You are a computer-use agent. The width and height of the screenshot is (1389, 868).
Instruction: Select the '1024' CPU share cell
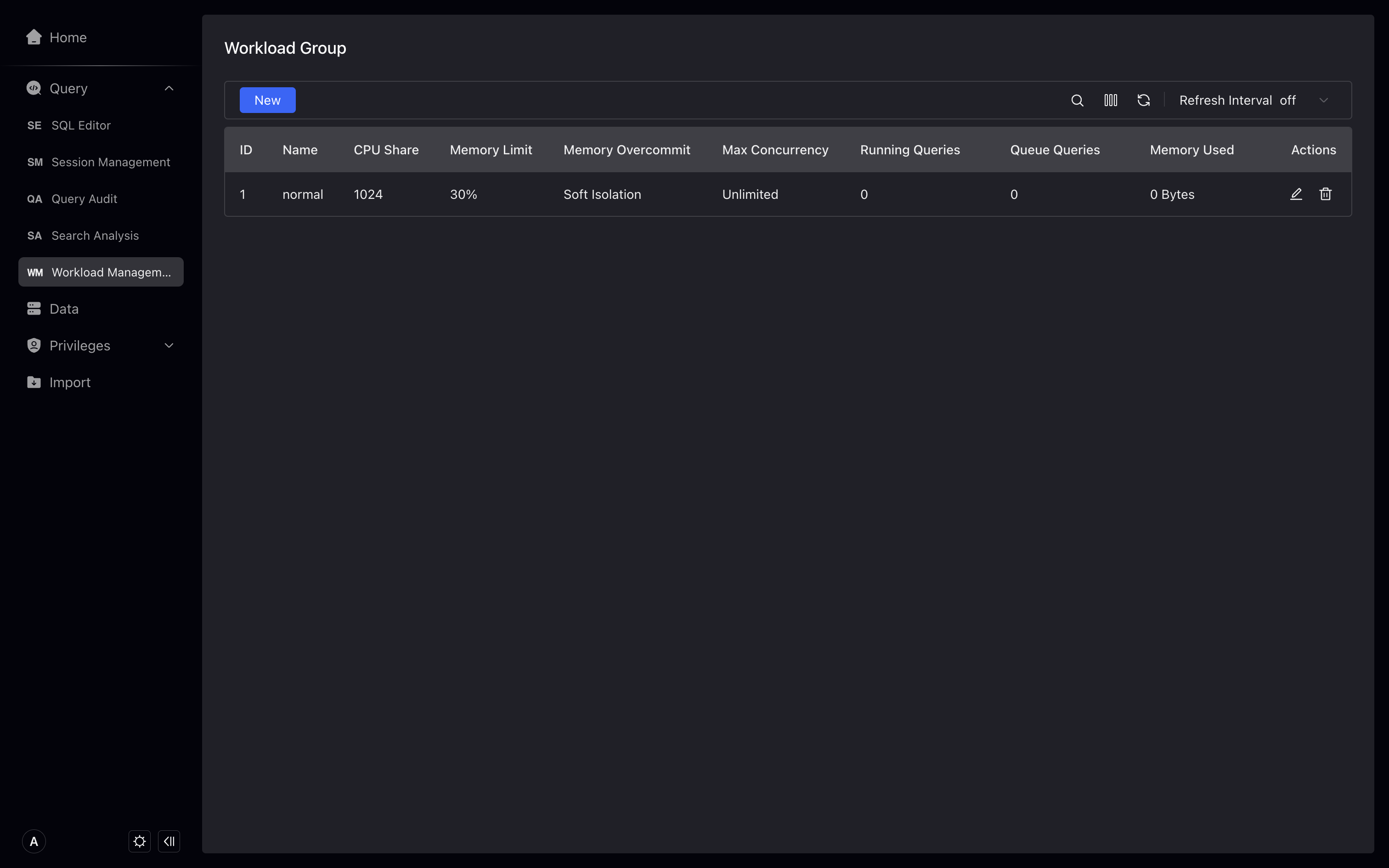click(368, 195)
